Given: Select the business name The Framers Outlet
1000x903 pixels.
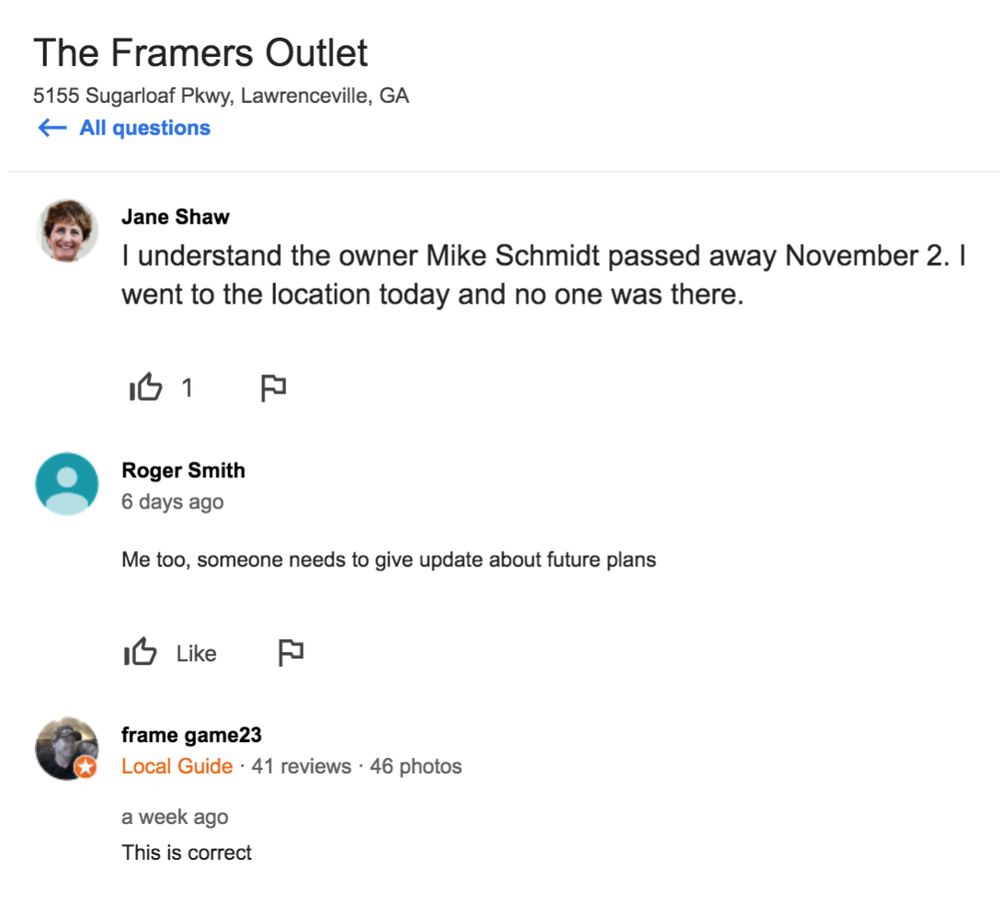Looking at the screenshot, I should coord(200,52).
